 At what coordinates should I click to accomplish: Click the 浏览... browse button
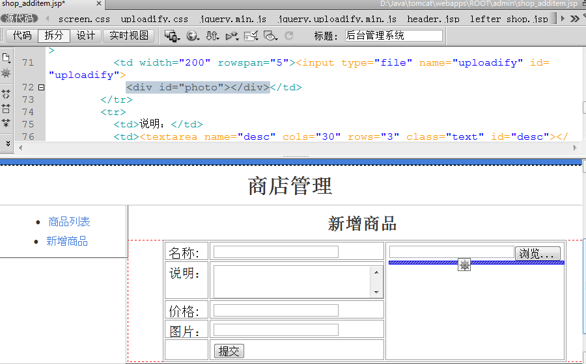(x=537, y=254)
